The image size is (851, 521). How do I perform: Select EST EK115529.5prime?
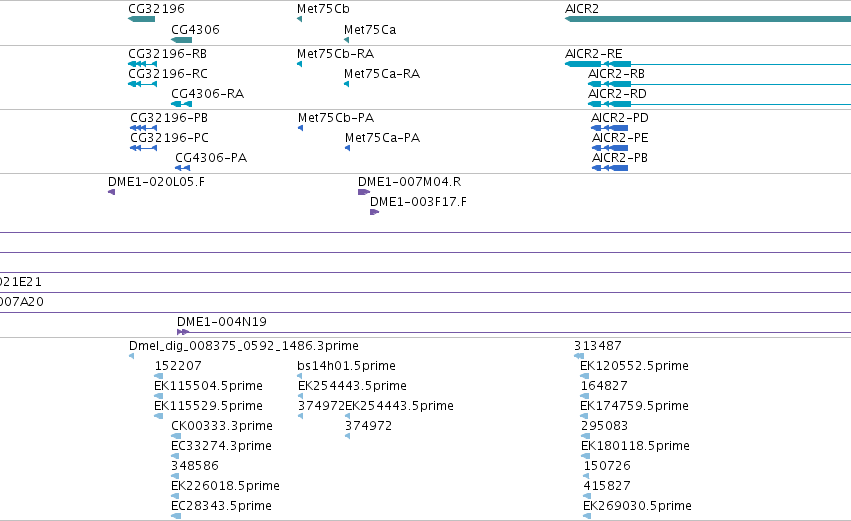[208, 406]
